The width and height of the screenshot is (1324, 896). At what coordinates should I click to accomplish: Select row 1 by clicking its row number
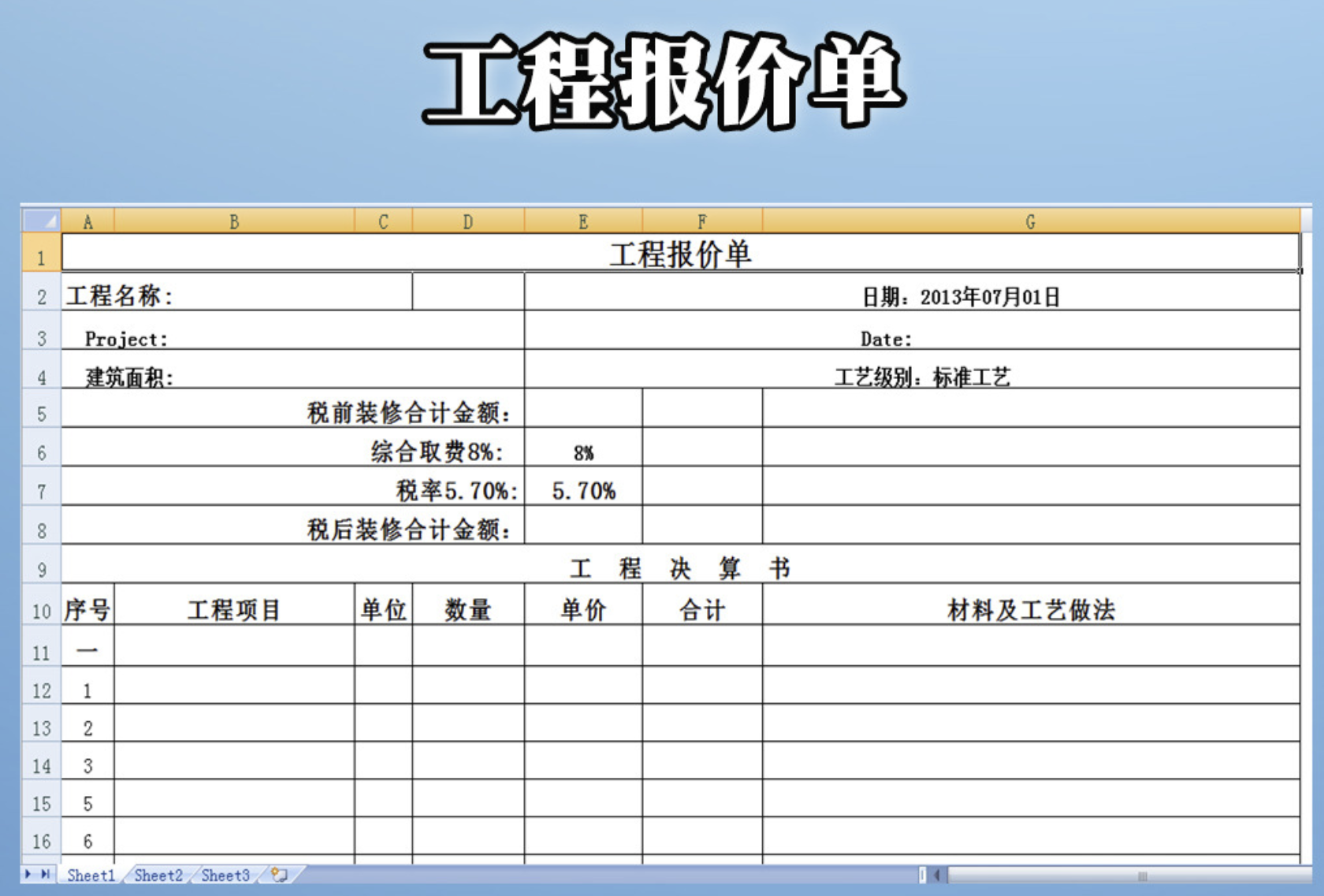(40, 254)
